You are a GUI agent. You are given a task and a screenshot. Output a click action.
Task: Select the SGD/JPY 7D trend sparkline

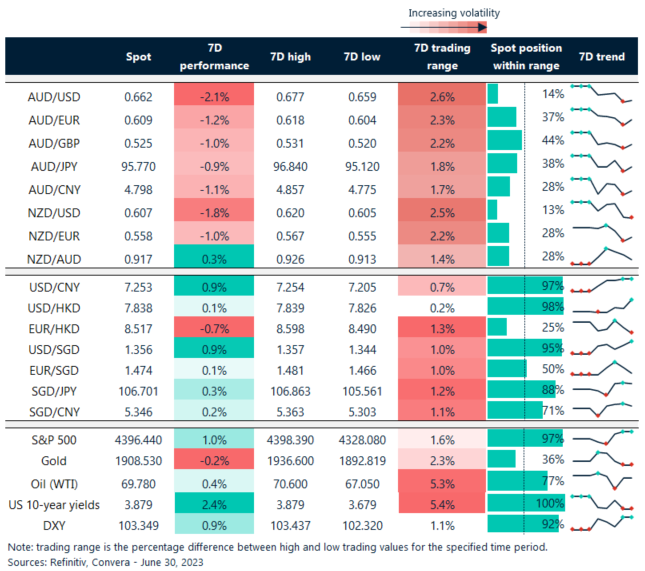pyautogui.click(x=602, y=389)
